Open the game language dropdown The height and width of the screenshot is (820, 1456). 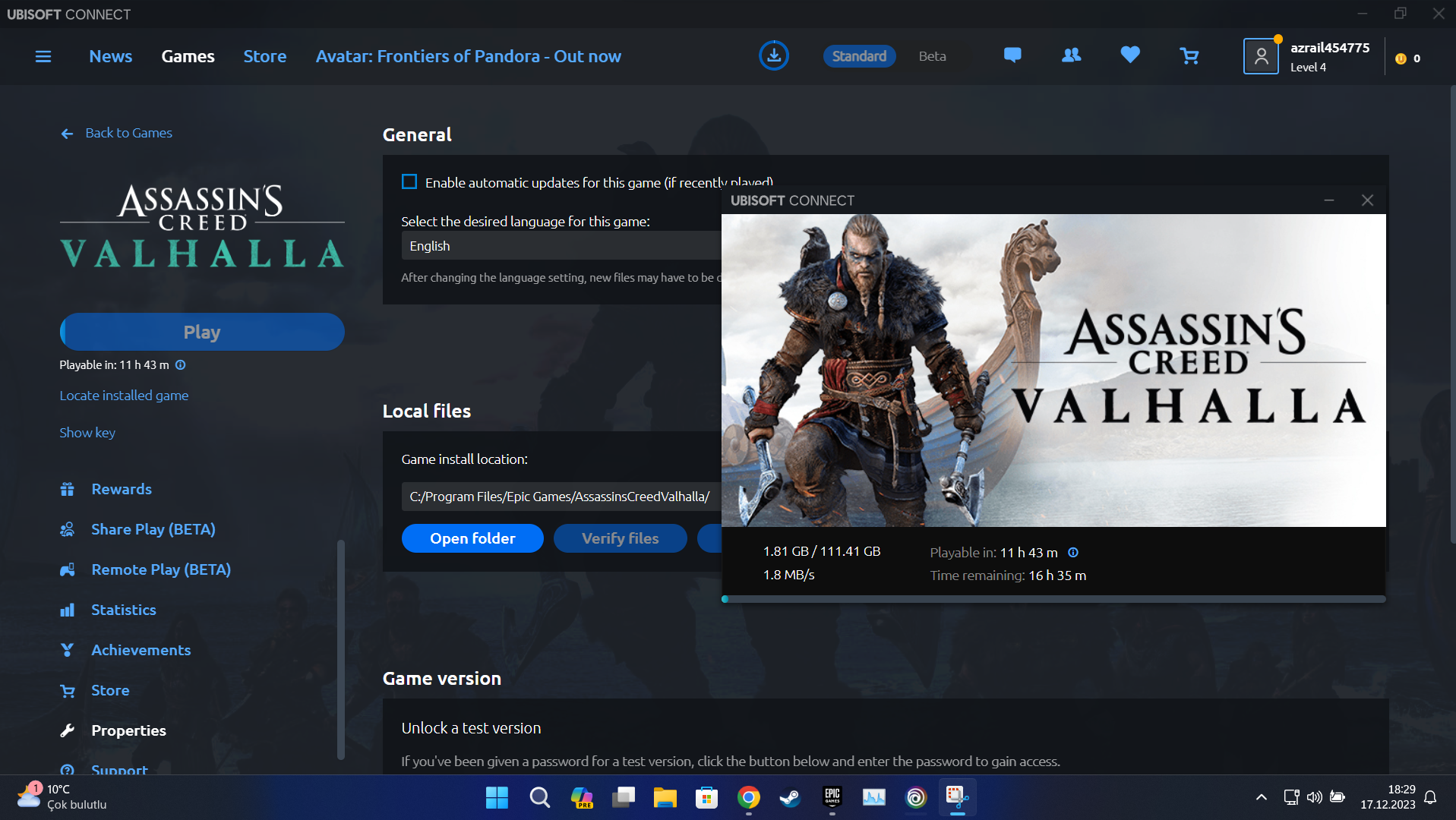tap(561, 246)
